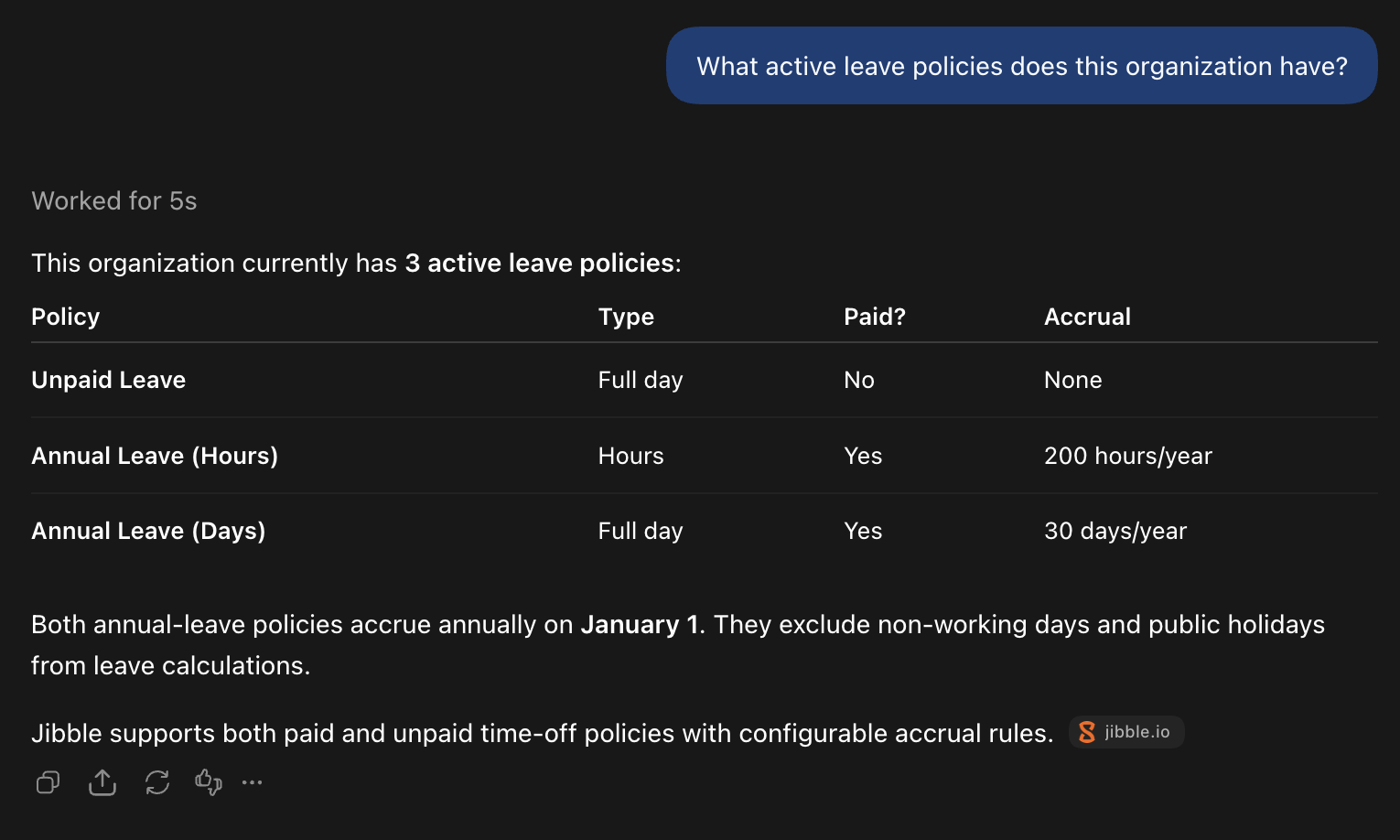Click the 'None' accrual cell
This screenshot has height=840, width=1400.
click(x=1073, y=380)
